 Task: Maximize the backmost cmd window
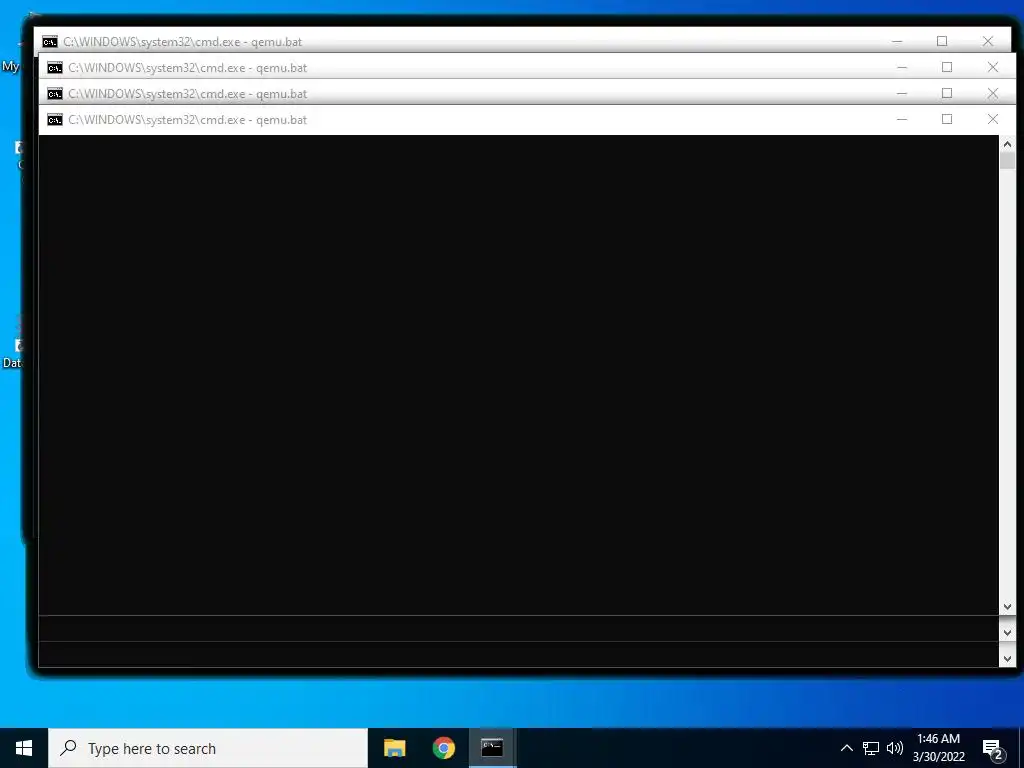(942, 41)
